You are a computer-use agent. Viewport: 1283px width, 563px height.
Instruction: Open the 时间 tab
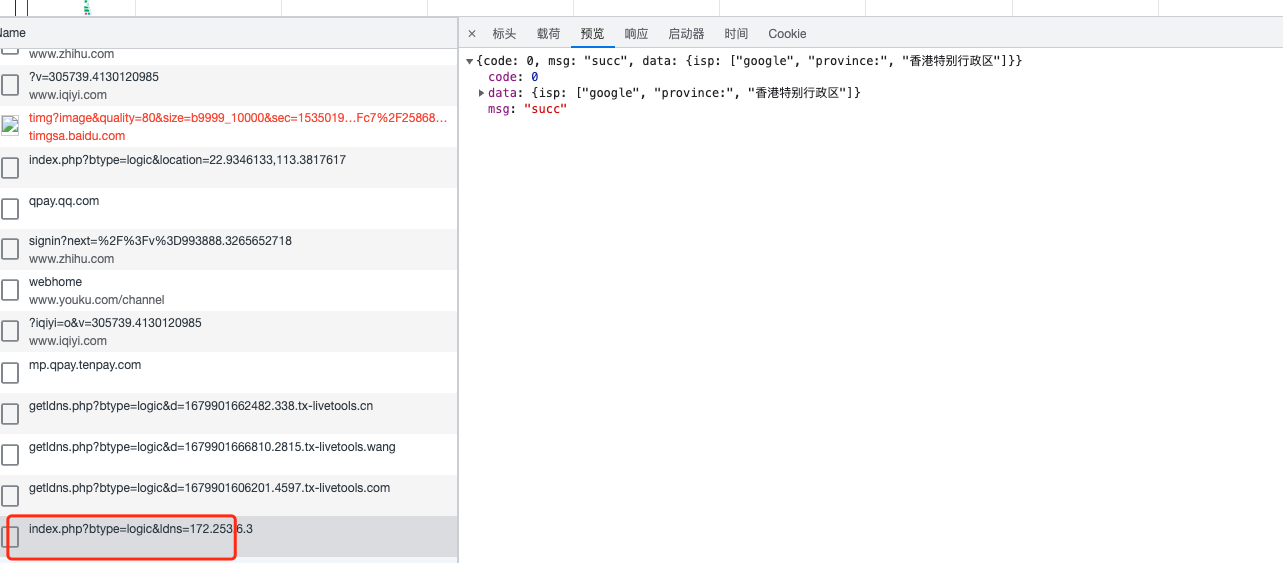click(736, 34)
